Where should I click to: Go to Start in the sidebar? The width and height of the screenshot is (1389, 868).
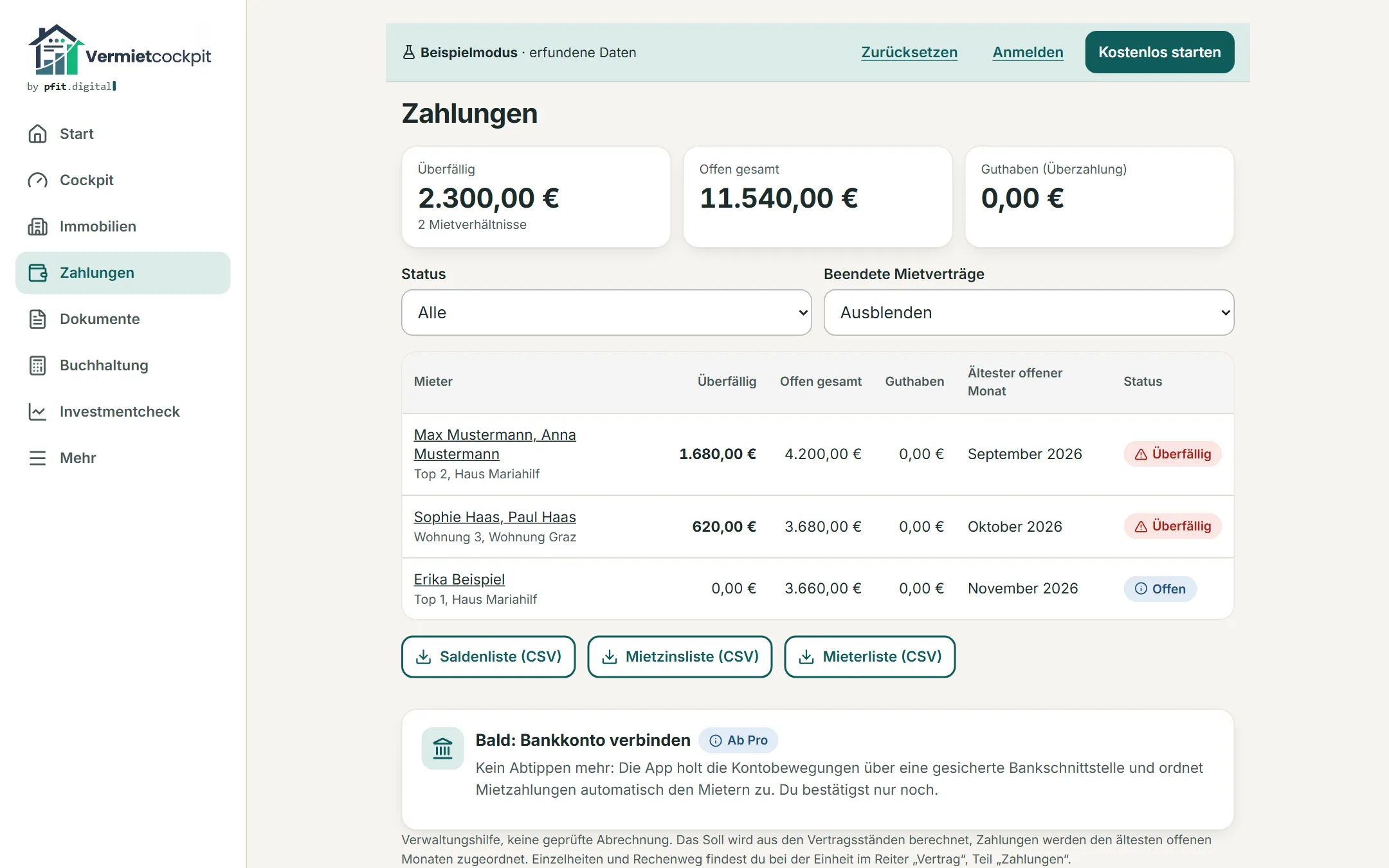(x=123, y=134)
